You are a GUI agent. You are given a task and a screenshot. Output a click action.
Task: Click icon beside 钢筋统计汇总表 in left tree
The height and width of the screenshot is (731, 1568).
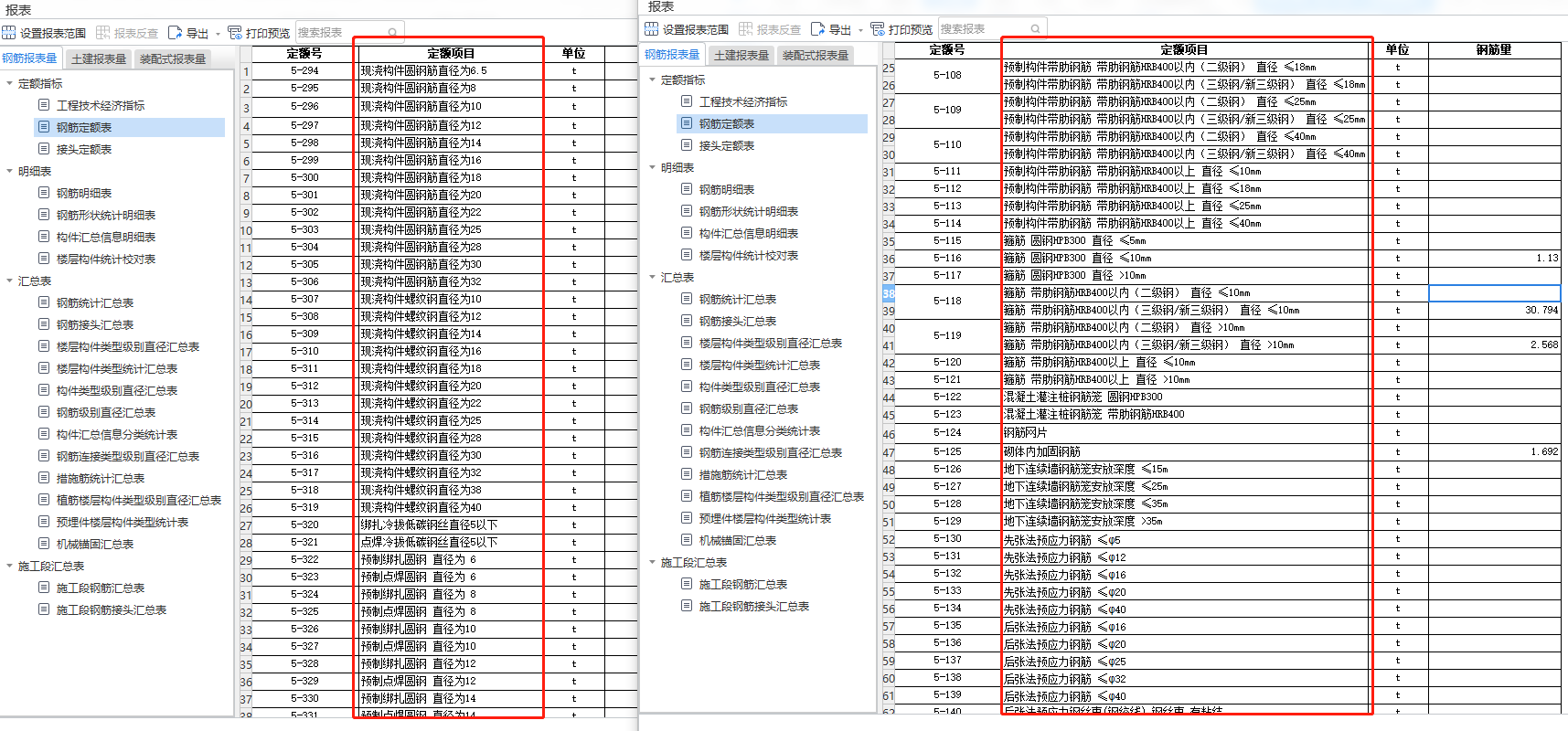coord(44,302)
